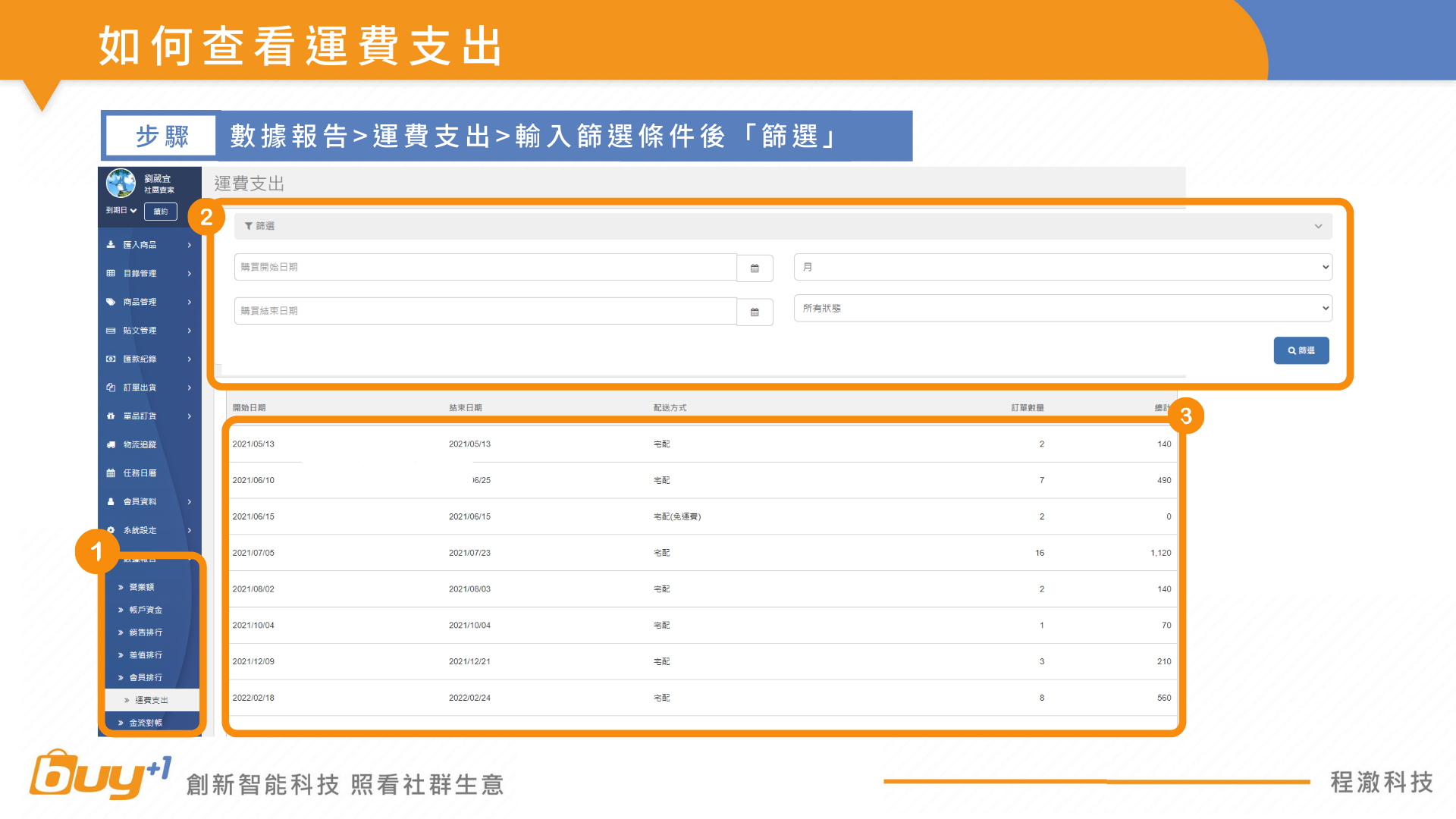Open the 營業額 report menu item
Image resolution: width=1456 pixels, height=819 pixels.
[142, 587]
